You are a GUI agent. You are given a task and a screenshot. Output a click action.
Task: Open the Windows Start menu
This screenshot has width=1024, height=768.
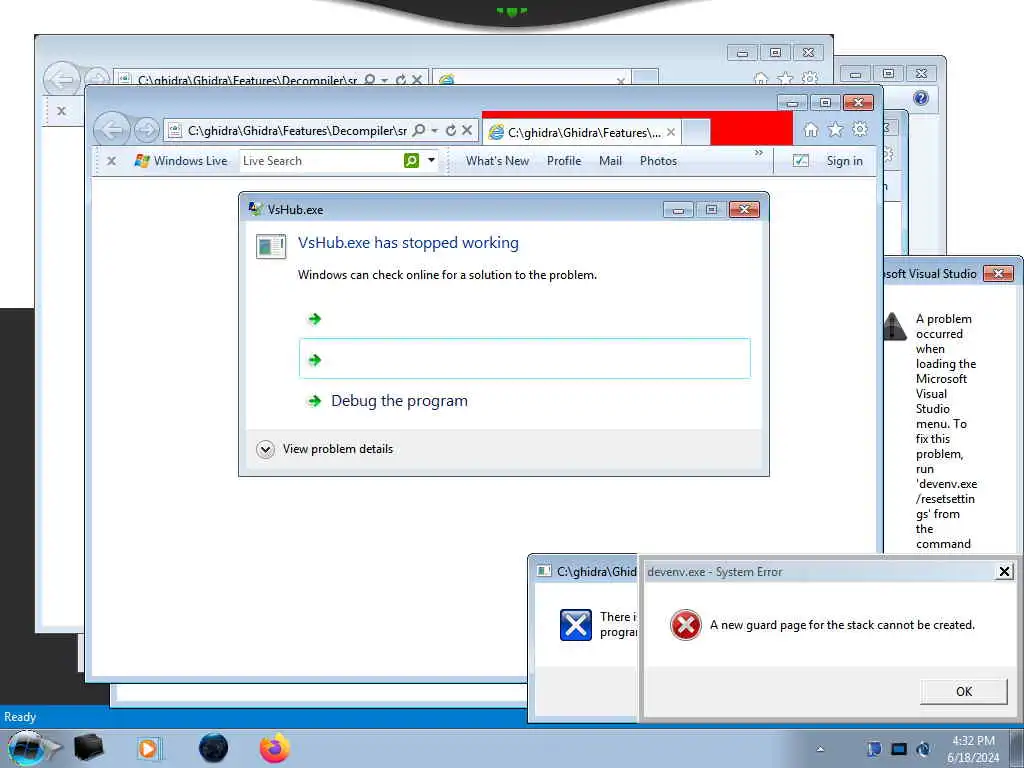pyautogui.click(x=27, y=748)
